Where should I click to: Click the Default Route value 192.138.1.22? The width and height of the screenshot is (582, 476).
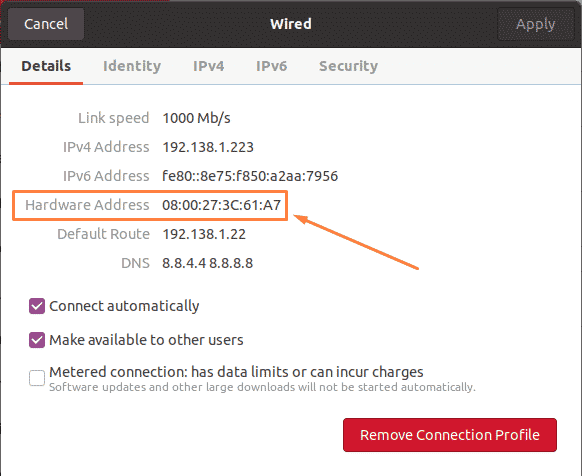click(x=204, y=234)
